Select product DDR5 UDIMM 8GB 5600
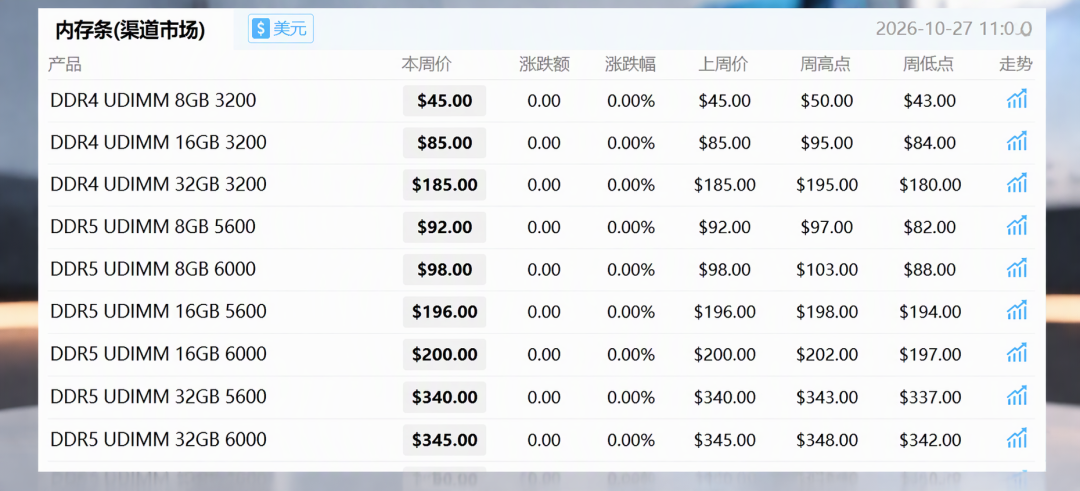1080x491 pixels. (x=153, y=227)
